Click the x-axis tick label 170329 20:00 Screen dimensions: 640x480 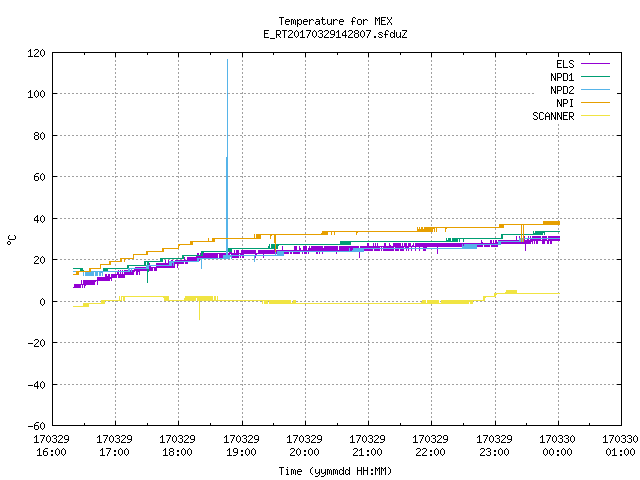304,446
